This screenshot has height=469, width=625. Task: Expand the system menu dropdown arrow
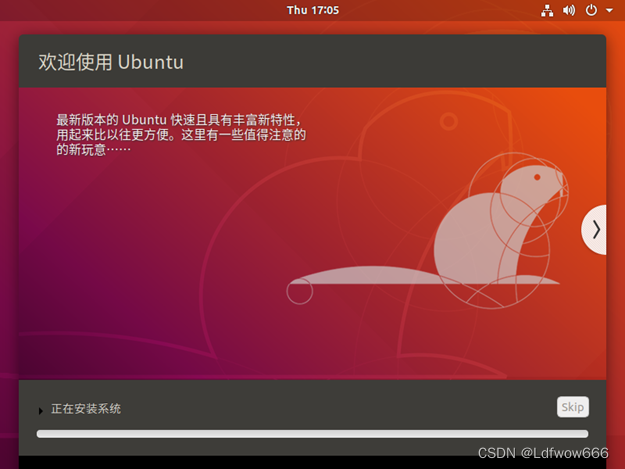[x=609, y=11]
